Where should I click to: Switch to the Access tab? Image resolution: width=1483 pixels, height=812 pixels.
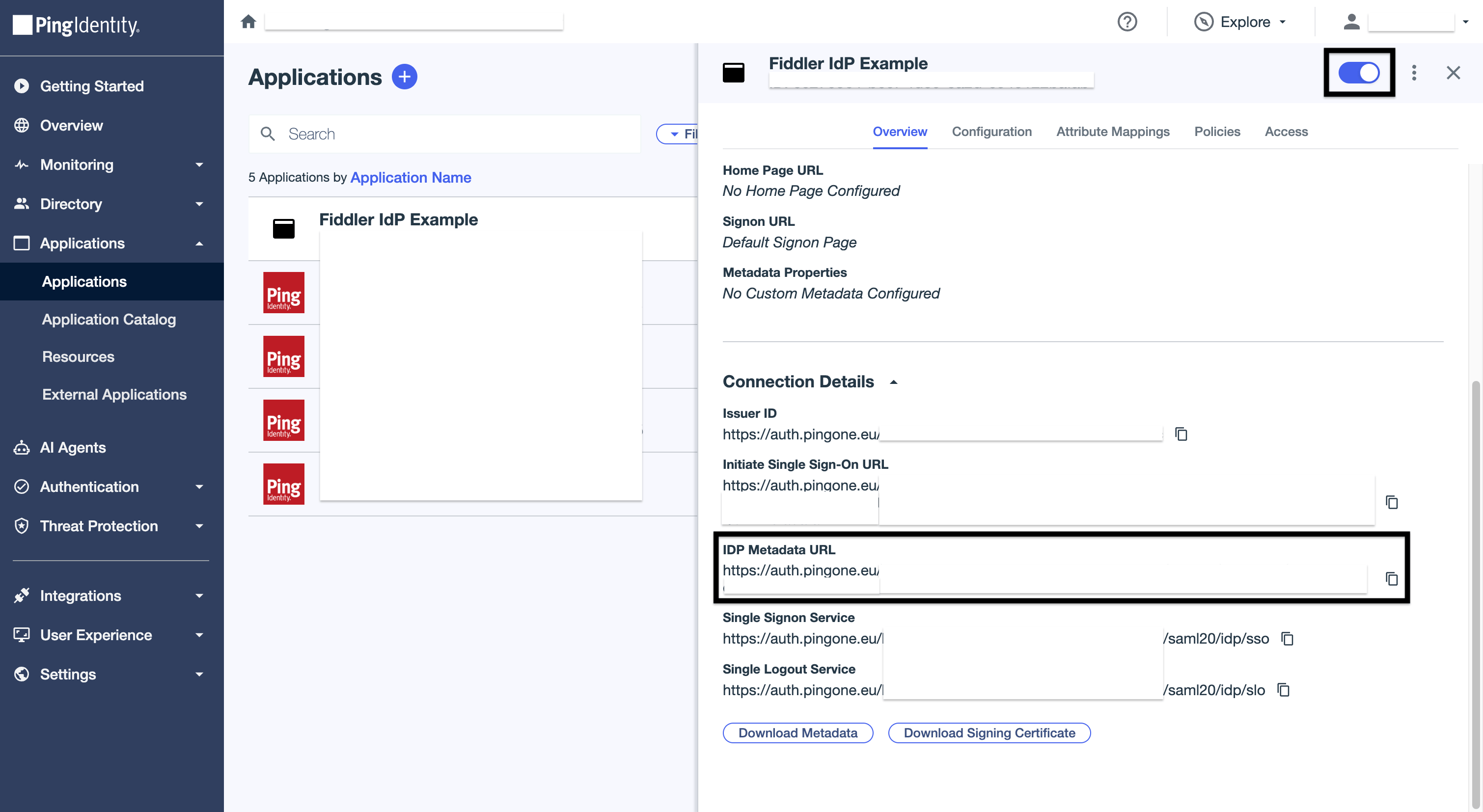[x=1286, y=132]
